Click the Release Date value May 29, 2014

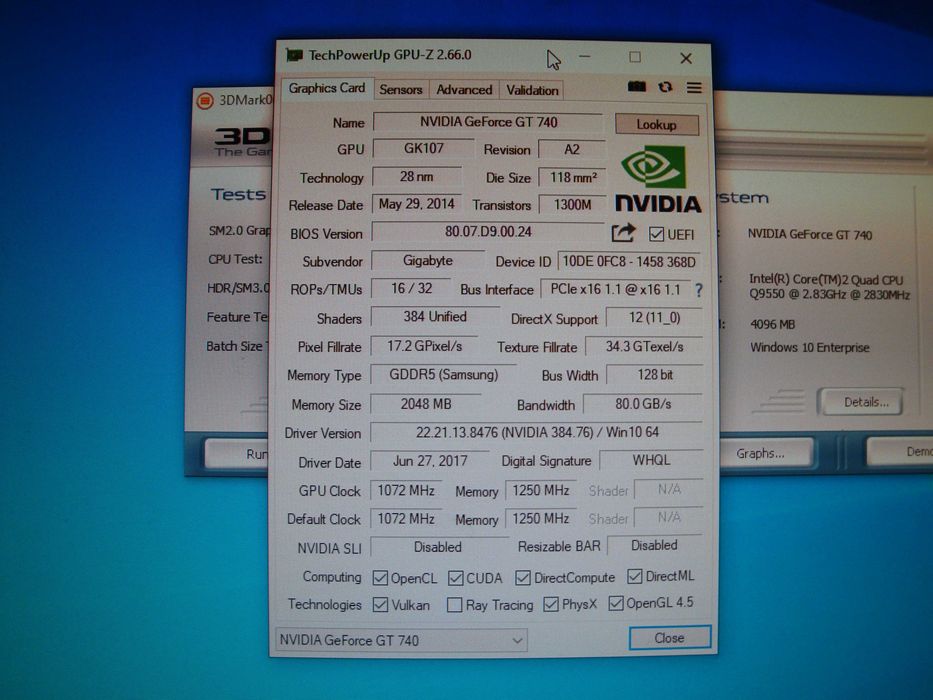tap(417, 204)
